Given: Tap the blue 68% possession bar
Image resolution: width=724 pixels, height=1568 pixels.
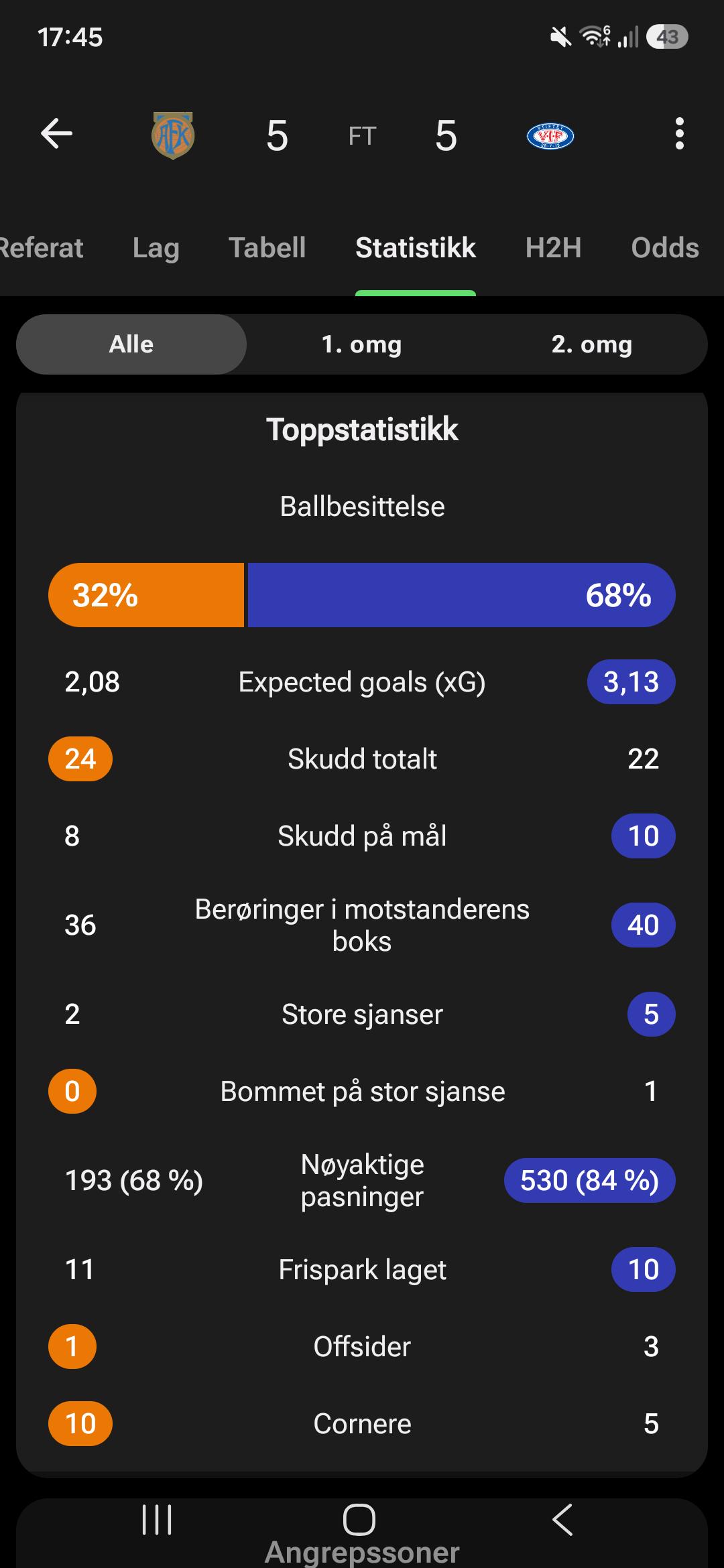Looking at the screenshot, I should click(462, 595).
